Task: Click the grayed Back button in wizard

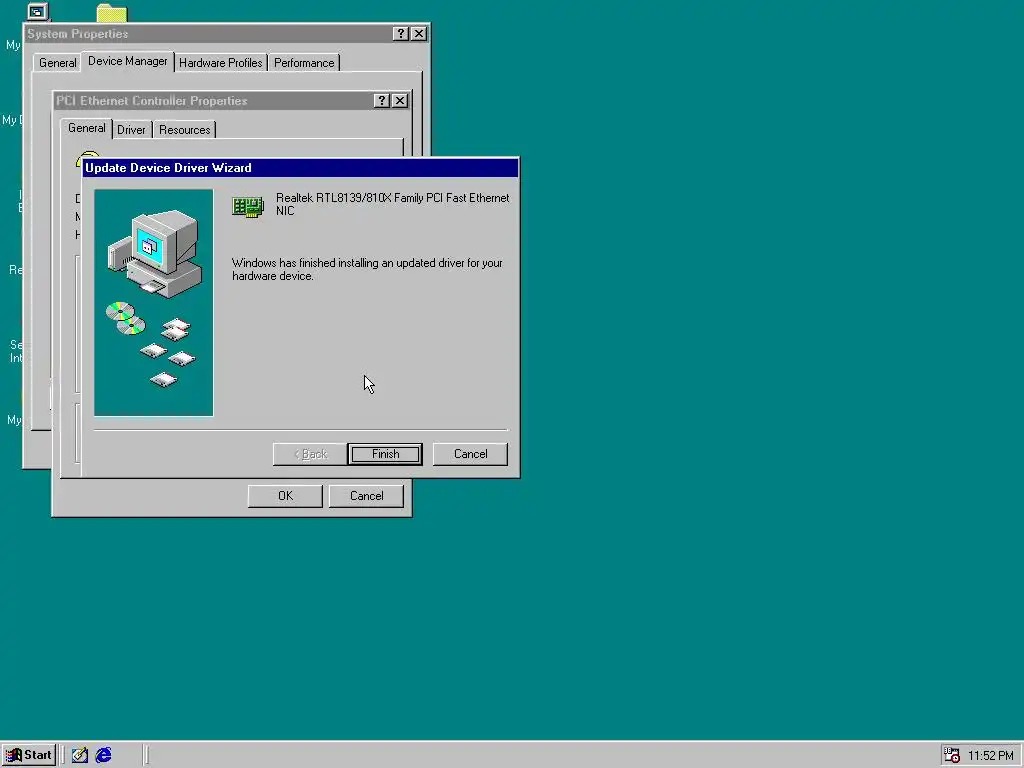Action: click(x=310, y=454)
